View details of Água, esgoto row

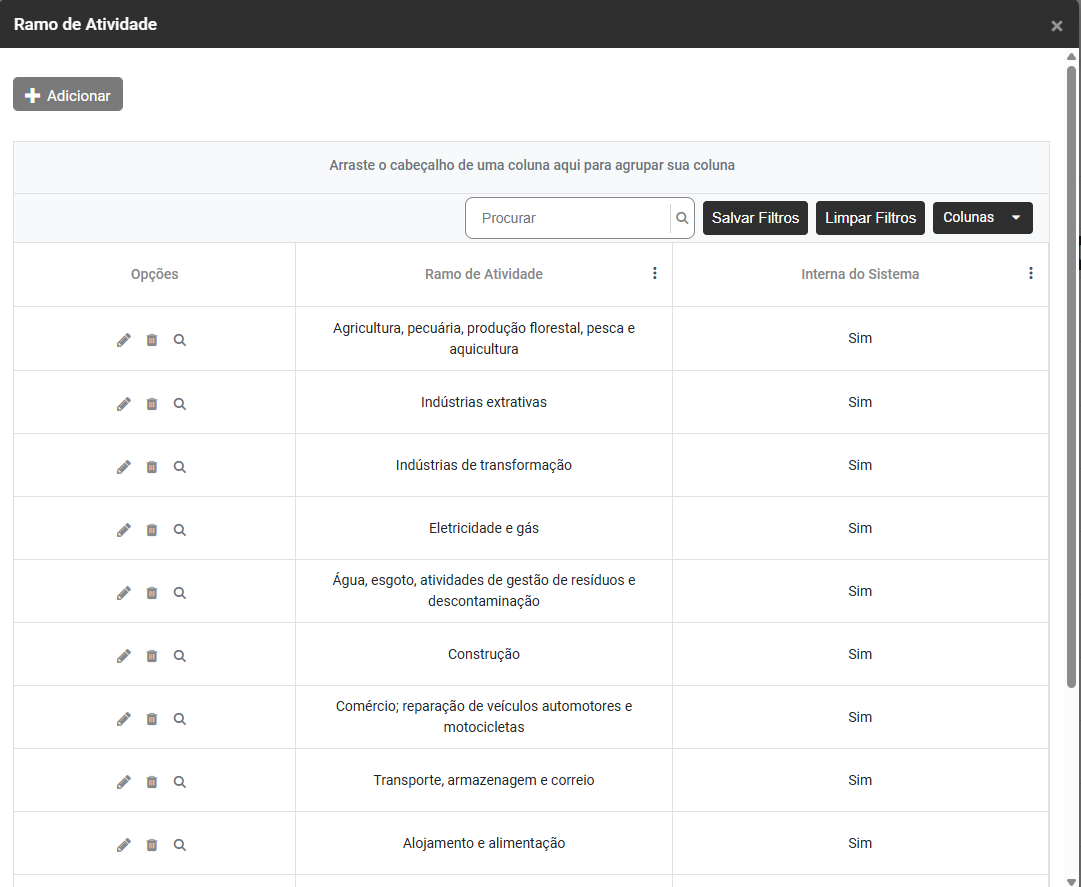(x=180, y=593)
